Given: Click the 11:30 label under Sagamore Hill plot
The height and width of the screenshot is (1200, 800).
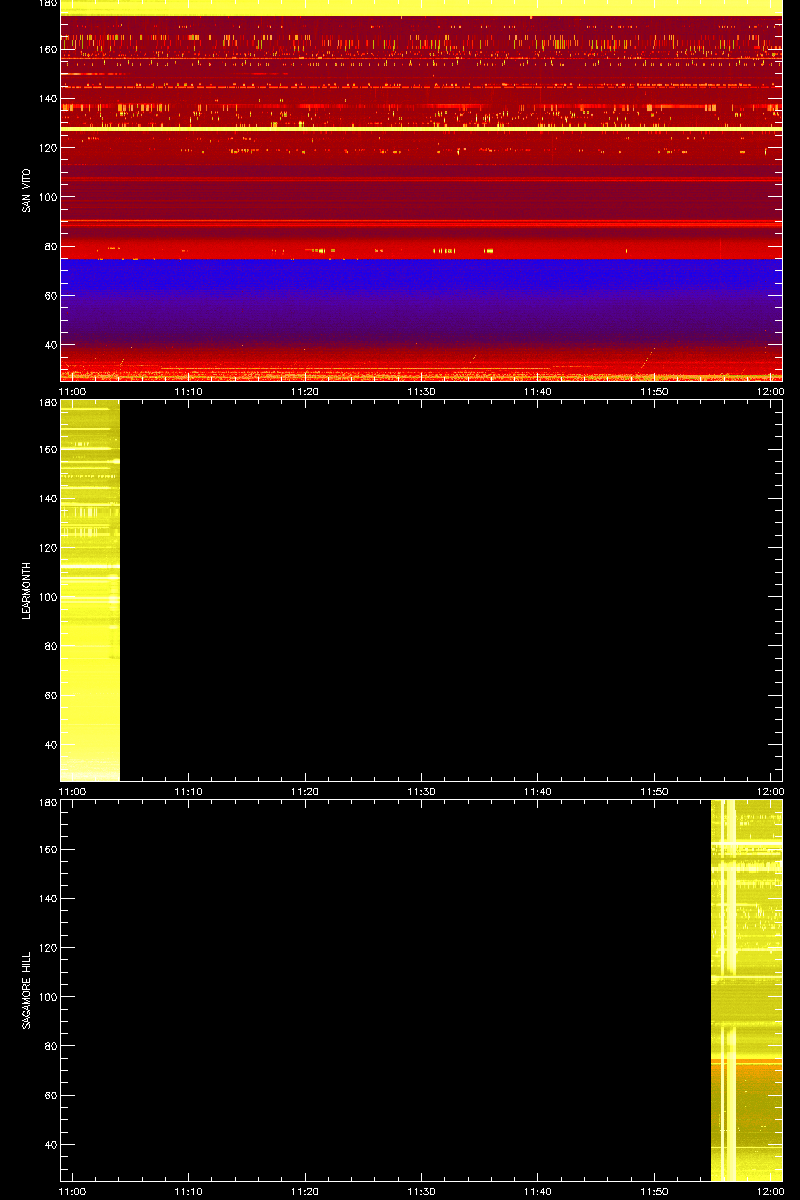Looking at the screenshot, I should [421, 1191].
